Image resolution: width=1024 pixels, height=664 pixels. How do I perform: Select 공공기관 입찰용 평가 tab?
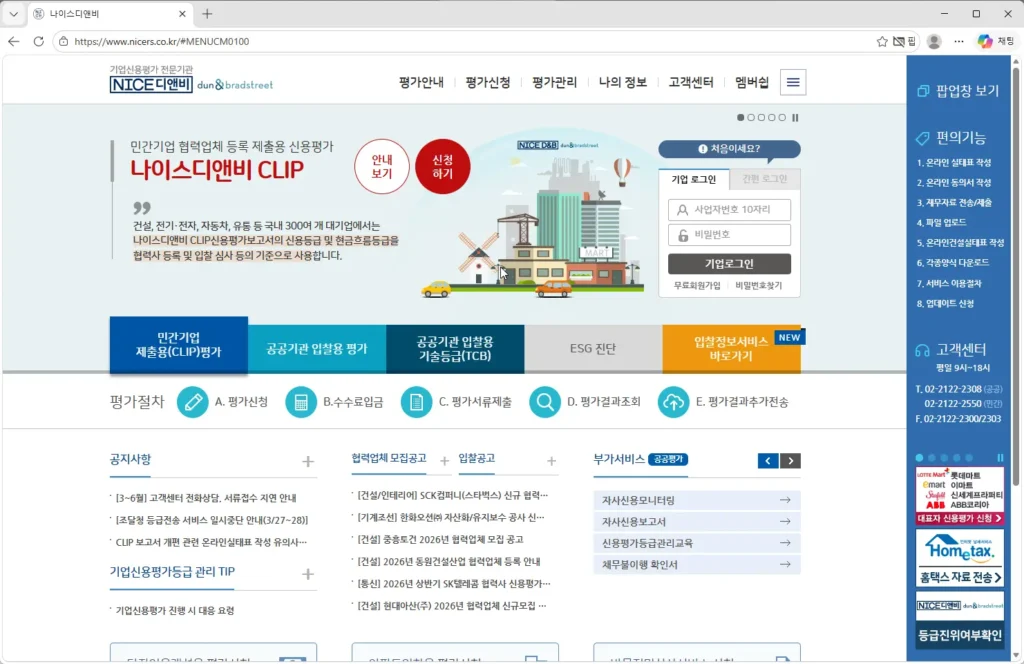pos(317,349)
